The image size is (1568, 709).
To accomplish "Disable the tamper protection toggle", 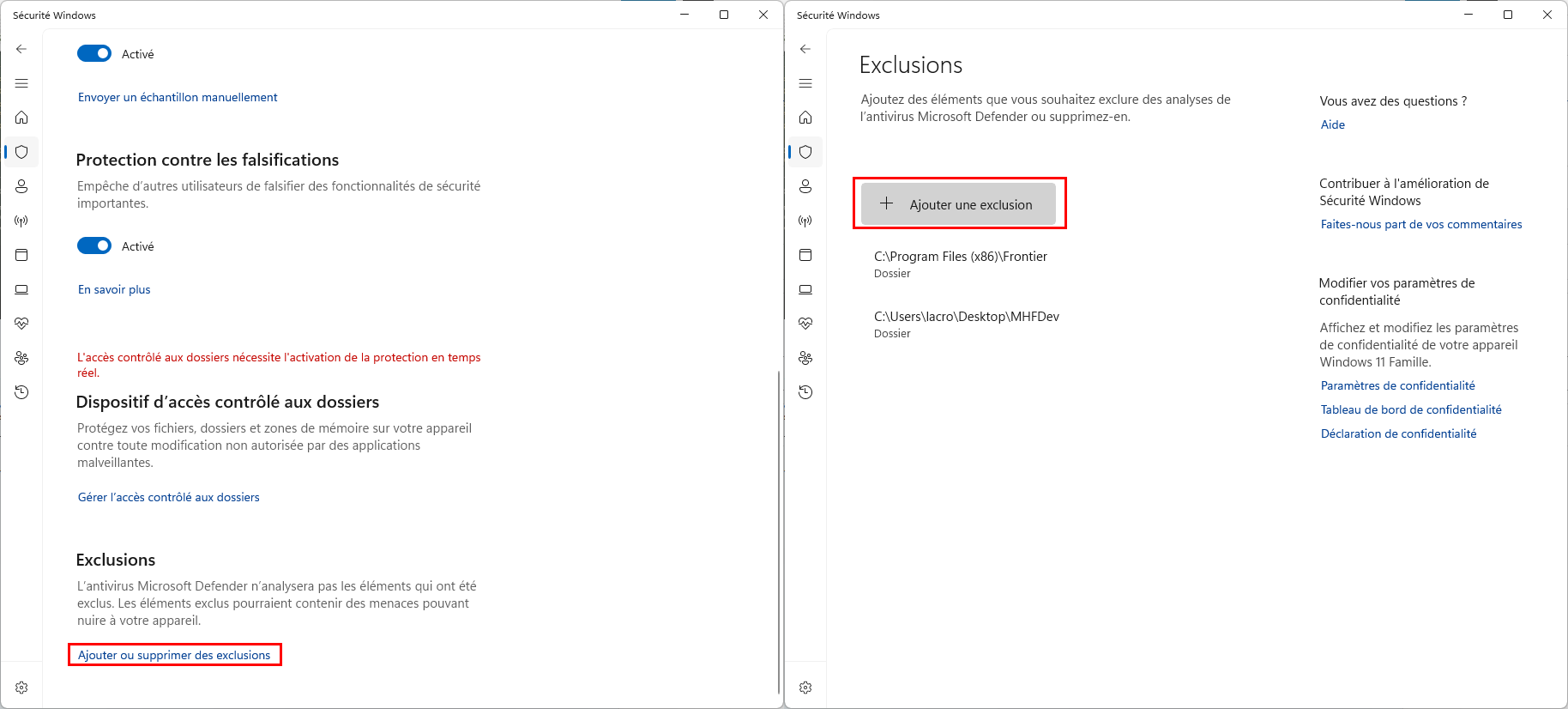I will click(x=94, y=246).
